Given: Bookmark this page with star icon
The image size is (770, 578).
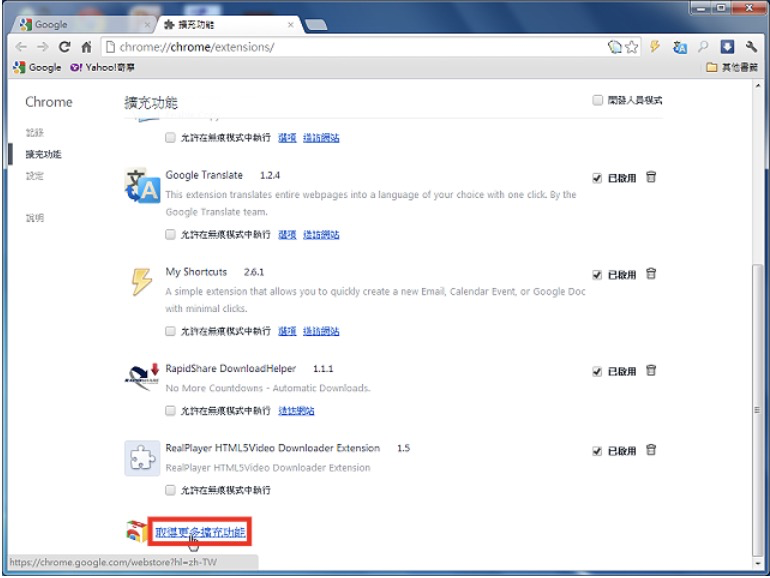Looking at the screenshot, I should 632,47.
